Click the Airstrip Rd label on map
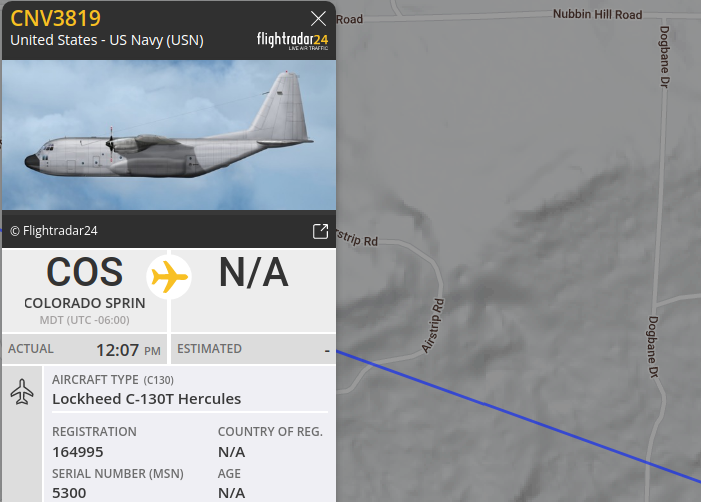701x502 pixels. [433, 326]
